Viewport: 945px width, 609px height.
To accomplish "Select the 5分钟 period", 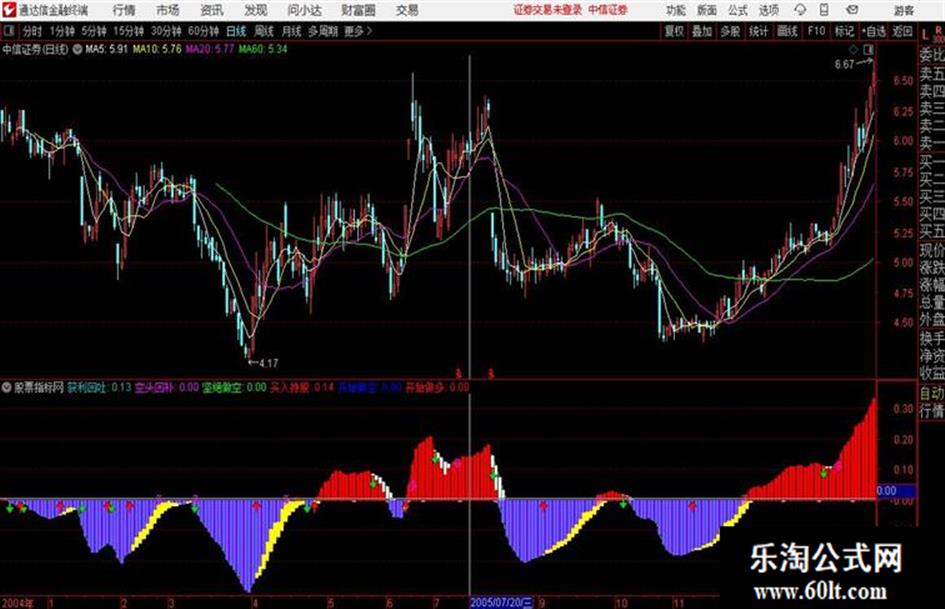I will click(x=93, y=31).
